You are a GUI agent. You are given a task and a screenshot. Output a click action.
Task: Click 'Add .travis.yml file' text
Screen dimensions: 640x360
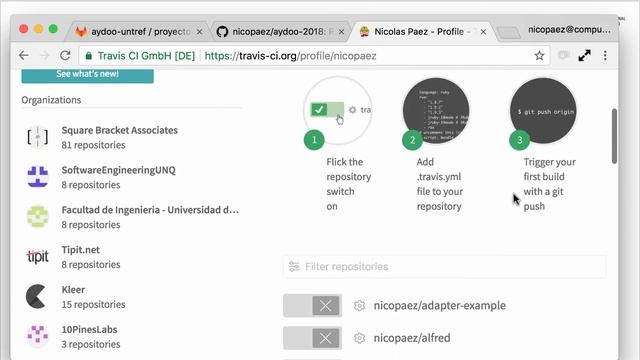(x=440, y=184)
